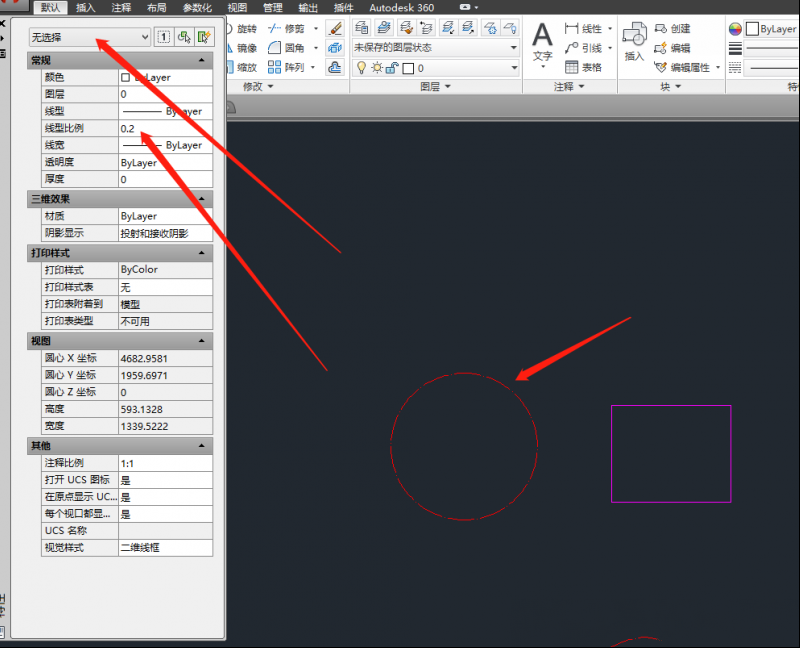This screenshot has height=648, width=800.
Task: Toggle layer 0 freeze sun icon
Action: point(377,67)
